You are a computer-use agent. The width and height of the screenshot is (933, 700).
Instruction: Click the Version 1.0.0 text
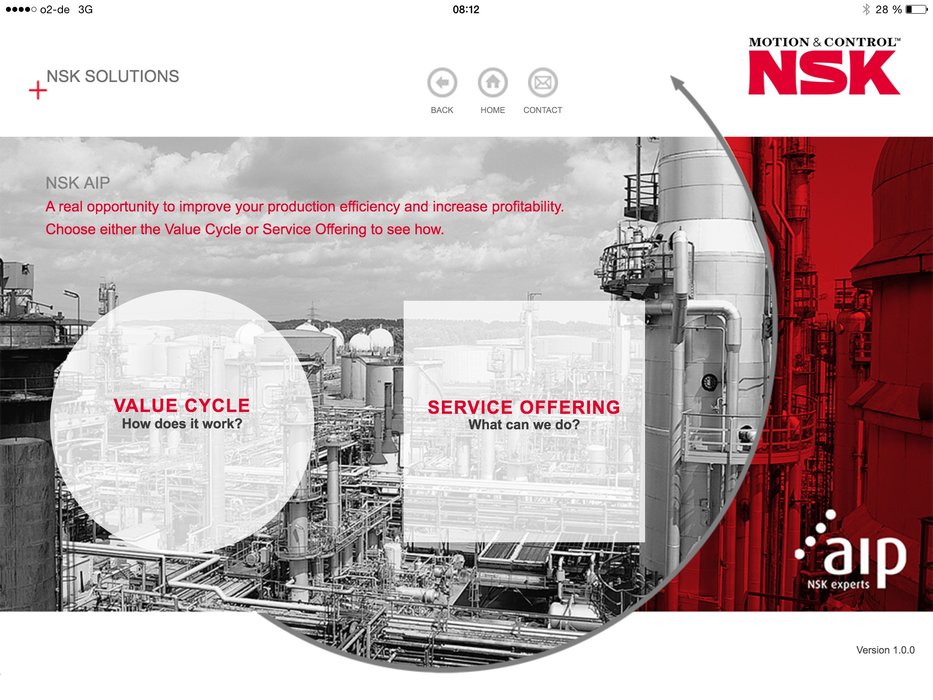(885, 650)
